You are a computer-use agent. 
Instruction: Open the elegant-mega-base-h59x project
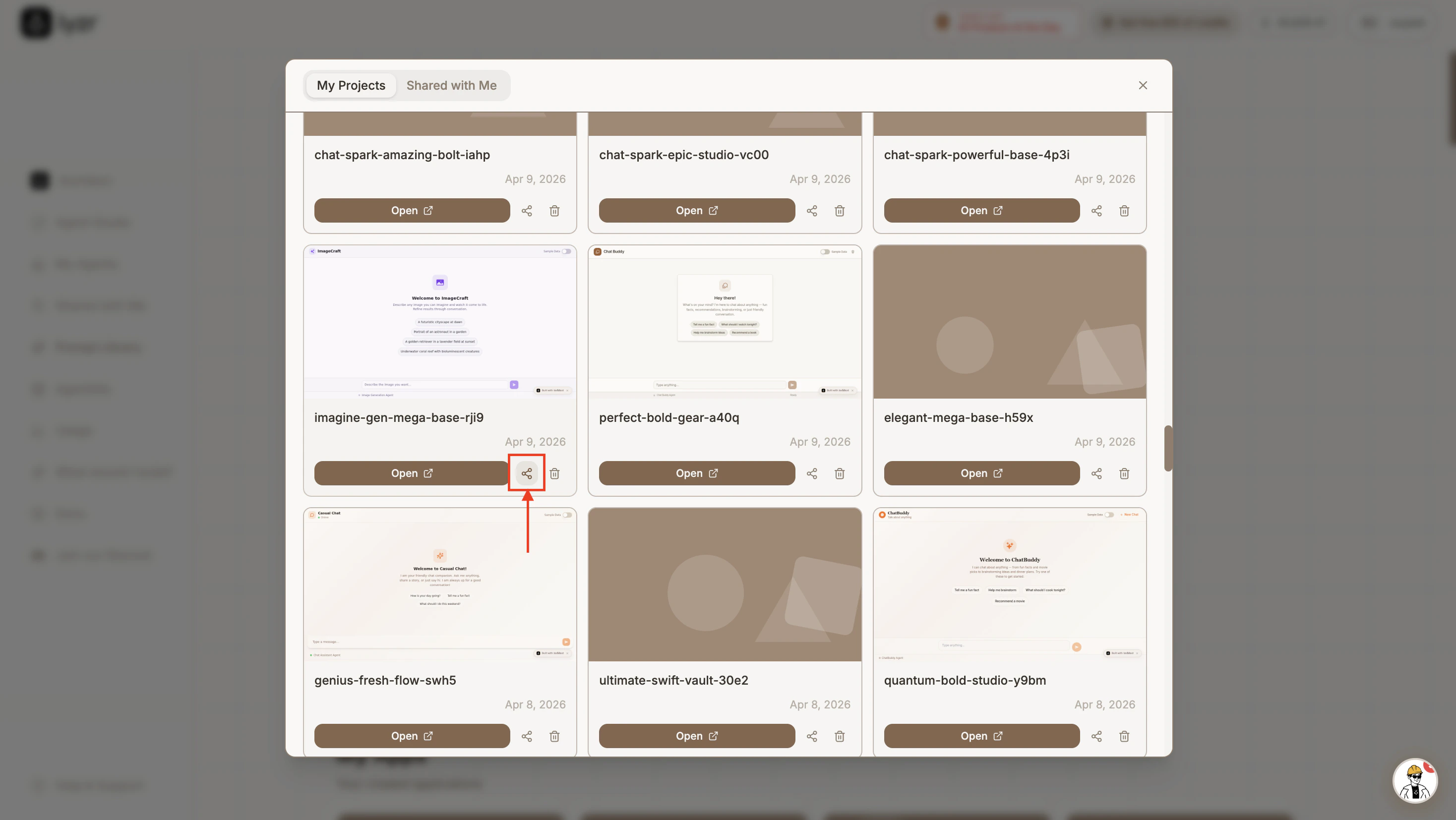pos(981,473)
